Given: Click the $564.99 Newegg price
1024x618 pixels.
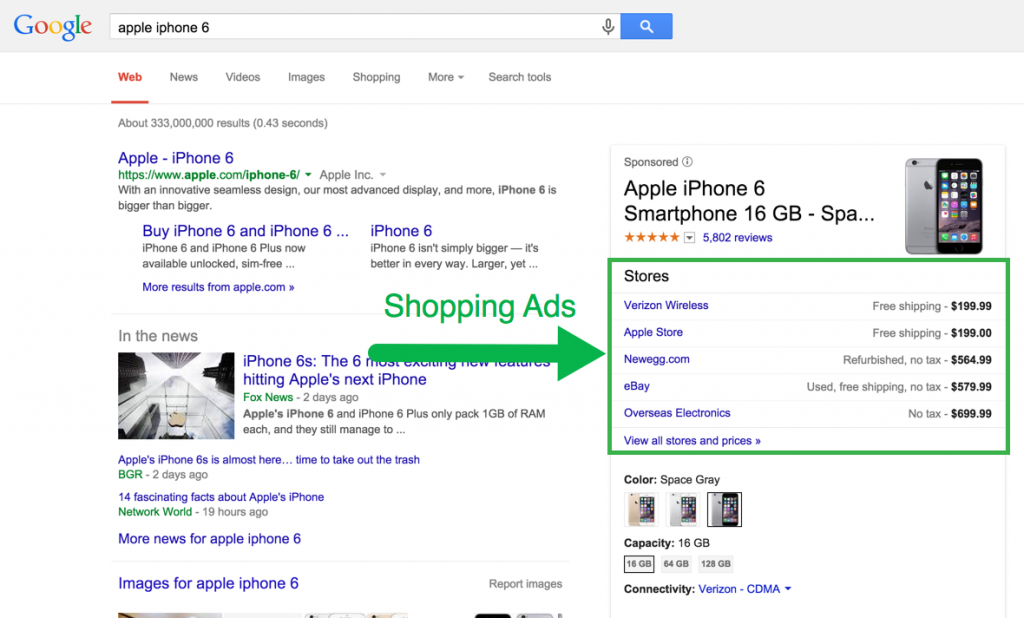Looking at the screenshot, I should click(971, 360).
